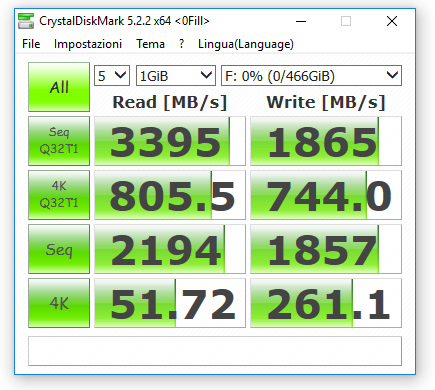435x390 pixels.
Task: Select the Seq Q32T1 write result 1865
Action: (326, 141)
